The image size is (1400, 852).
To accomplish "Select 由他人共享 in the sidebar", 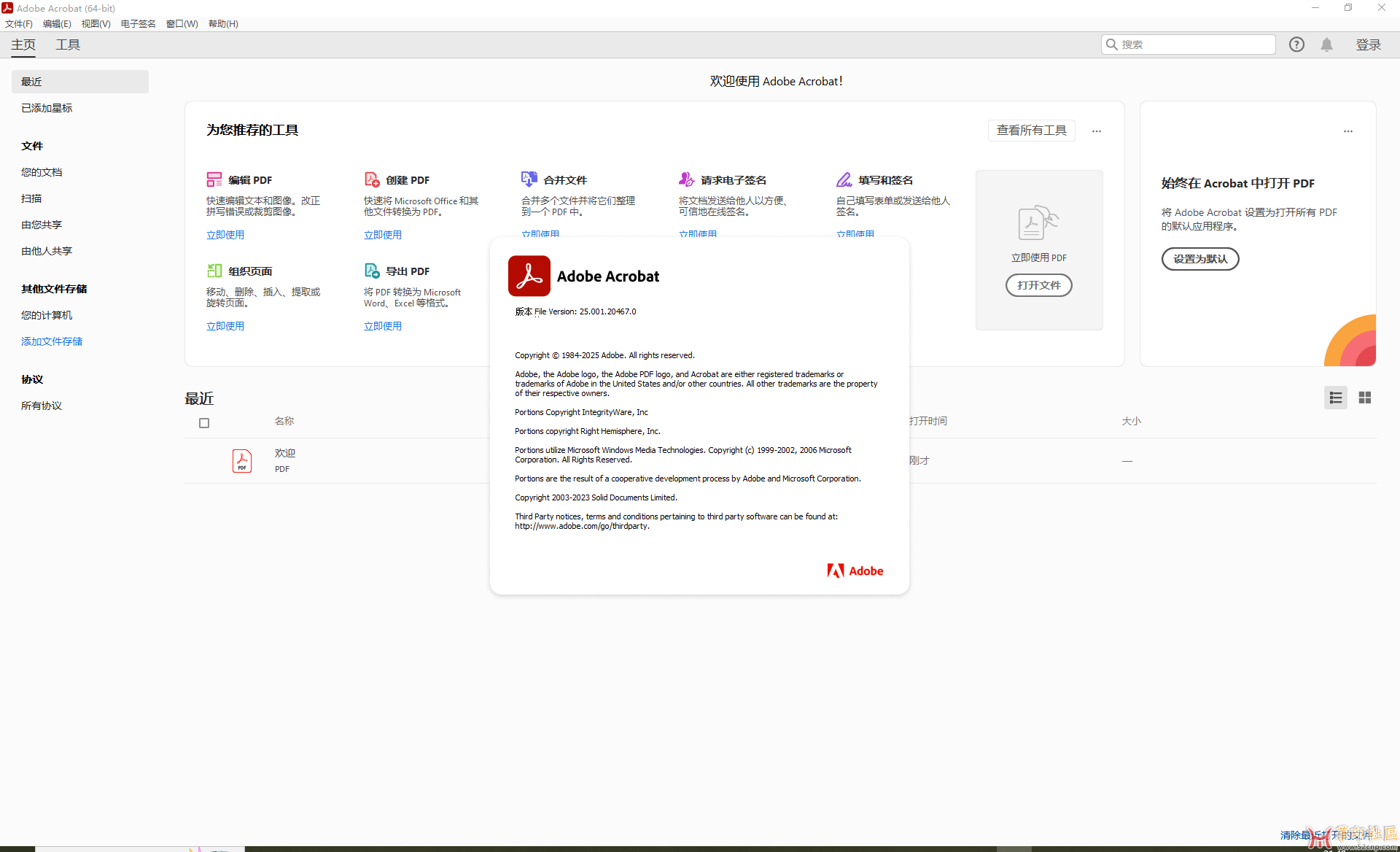I will (x=47, y=251).
